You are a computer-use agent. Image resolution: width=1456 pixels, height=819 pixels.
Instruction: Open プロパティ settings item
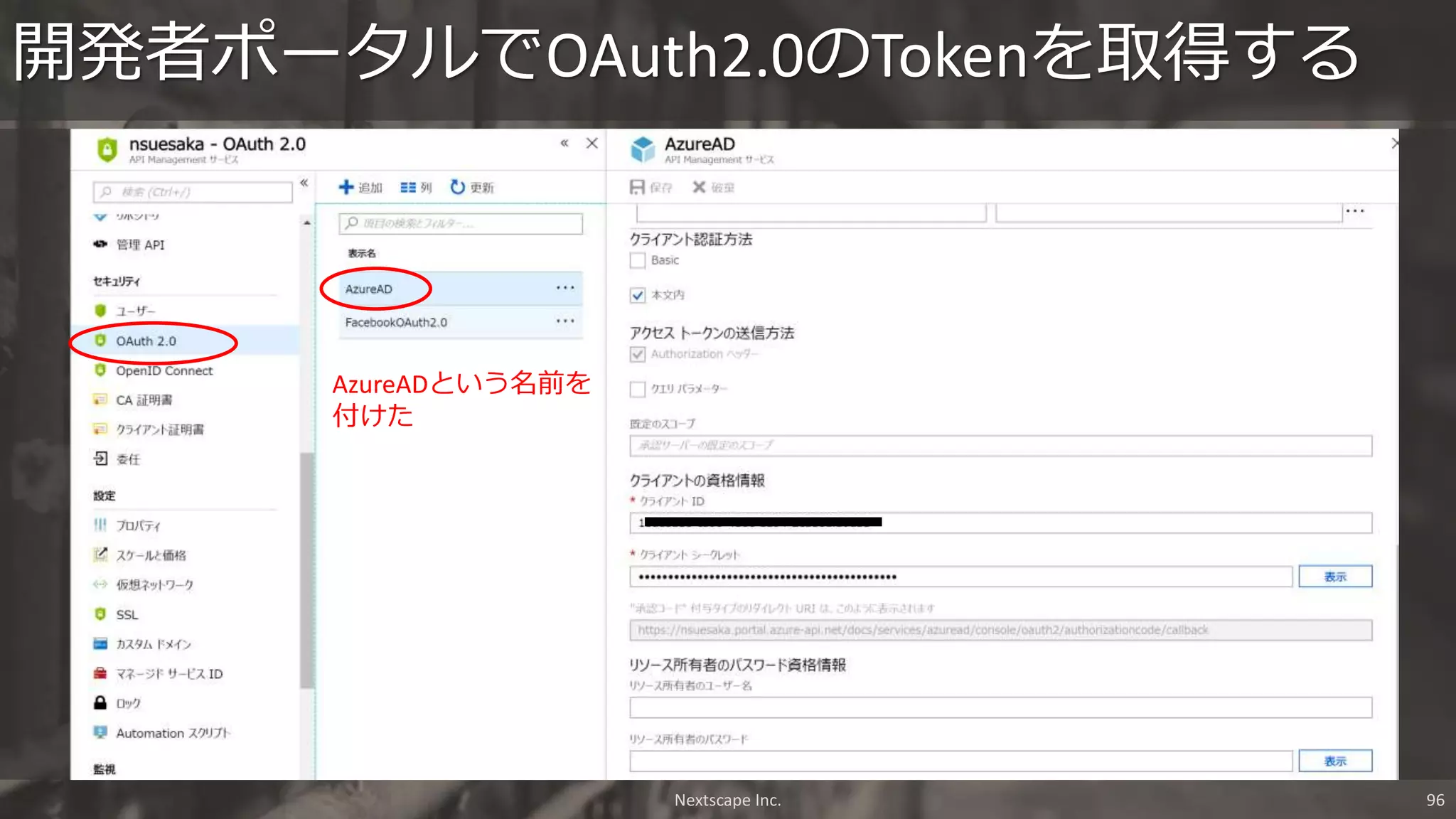(138, 525)
